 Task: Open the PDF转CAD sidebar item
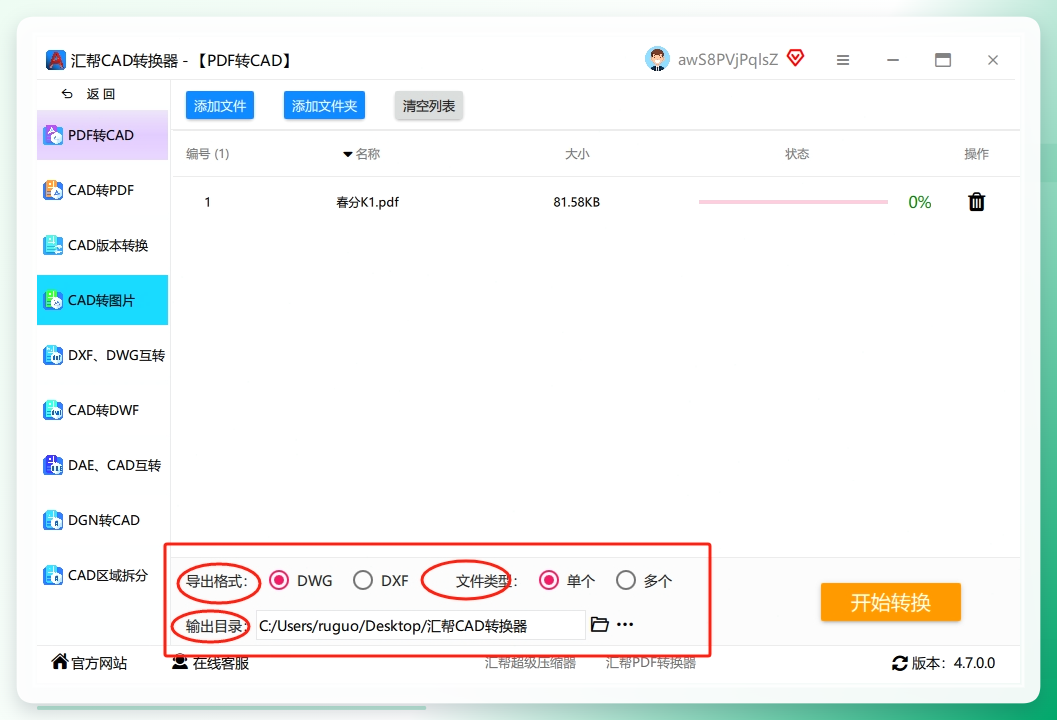point(102,135)
